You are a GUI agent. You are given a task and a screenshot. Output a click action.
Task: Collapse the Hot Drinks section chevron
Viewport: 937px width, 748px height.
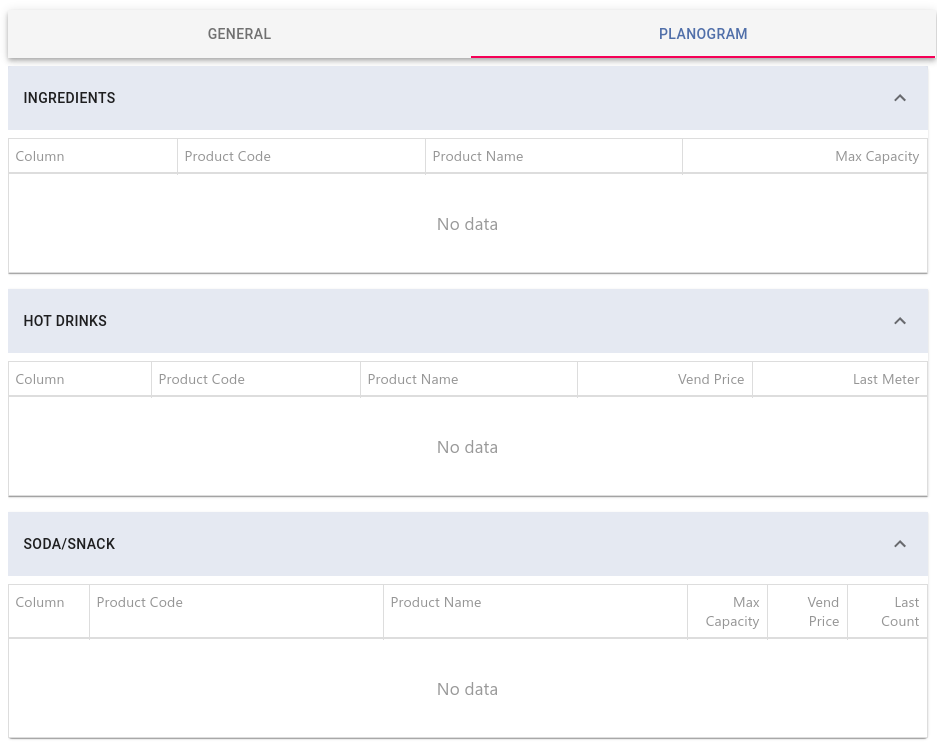tap(900, 321)
